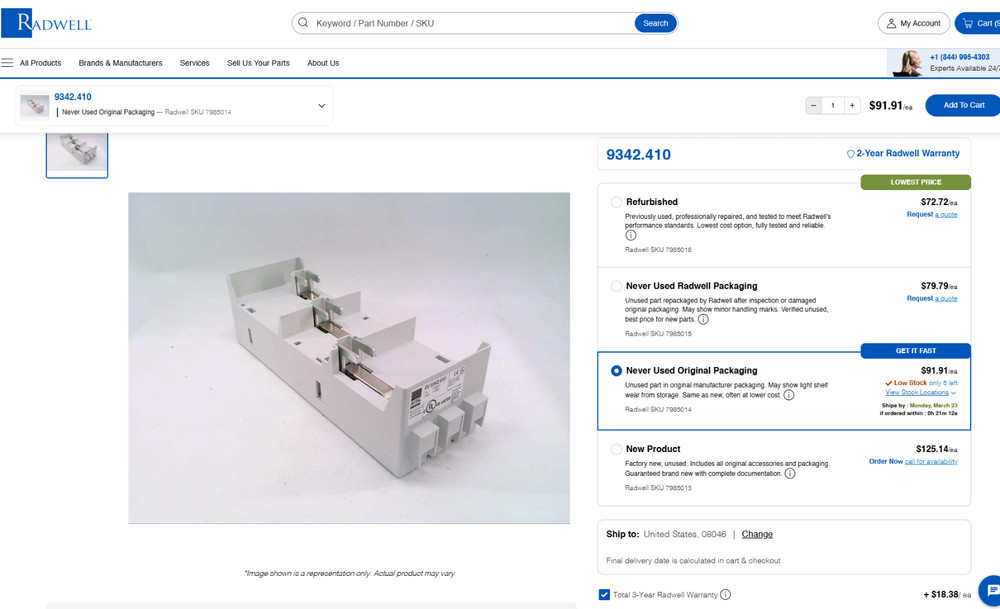The height and width of the screenshot is (609, 1000).
Task: Open the All Products menu
Action: (x=40, y=63)
